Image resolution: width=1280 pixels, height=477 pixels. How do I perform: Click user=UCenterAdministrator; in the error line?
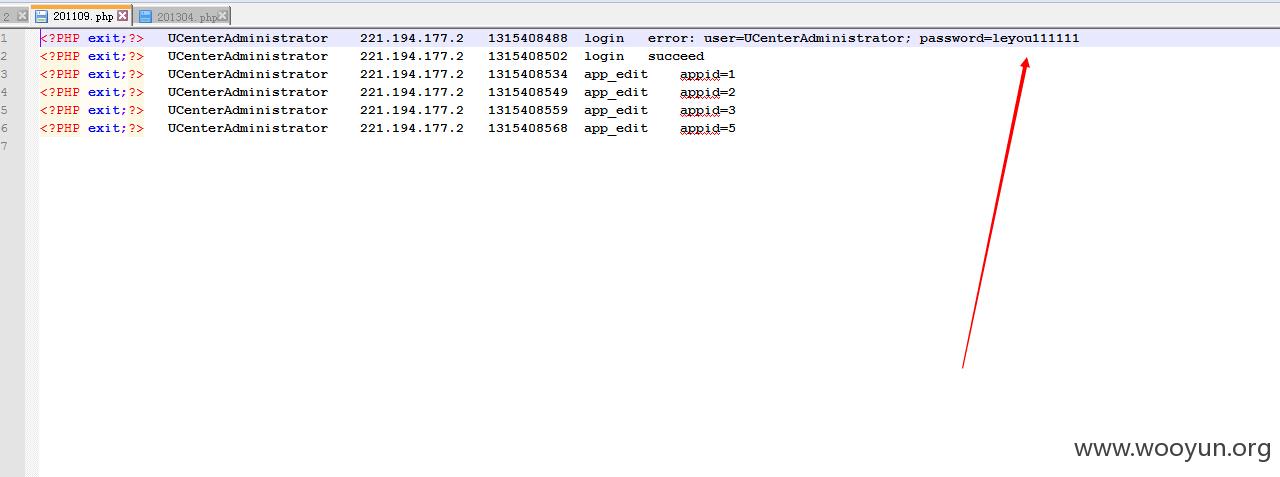pos(807,38)
